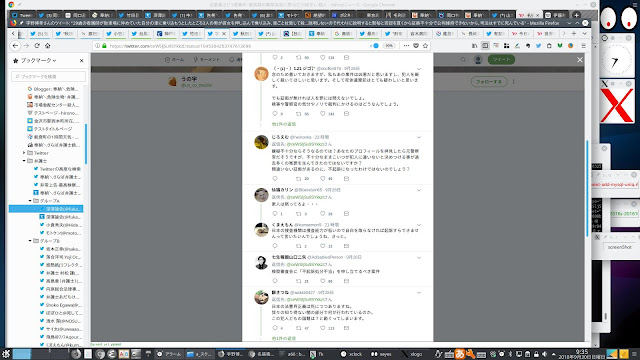Image resolution: width=640 pixels, height=360 pixels.
Task: Reset the 90% zoom level badge
Action: pyautogui.click(x=389, y=46)
